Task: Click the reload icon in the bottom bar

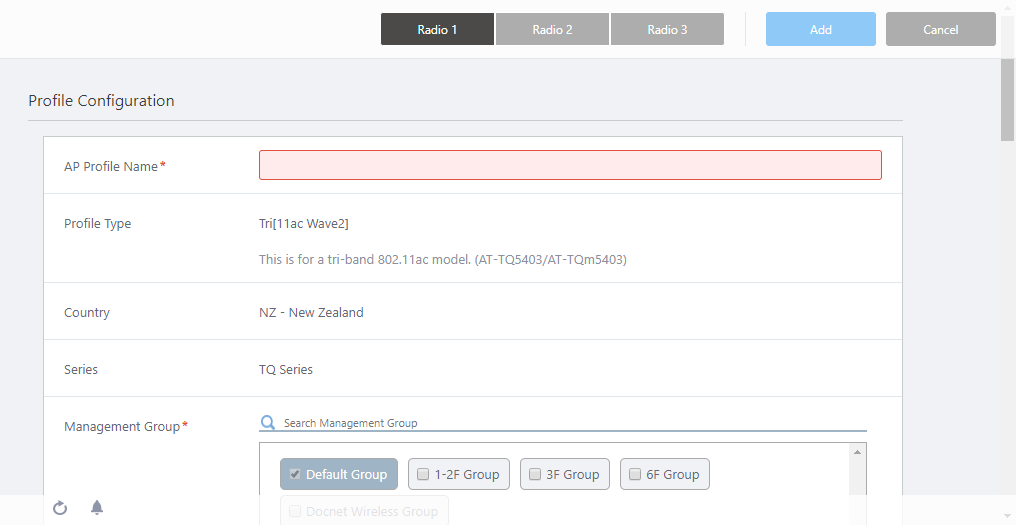Action: pos(60,508)
